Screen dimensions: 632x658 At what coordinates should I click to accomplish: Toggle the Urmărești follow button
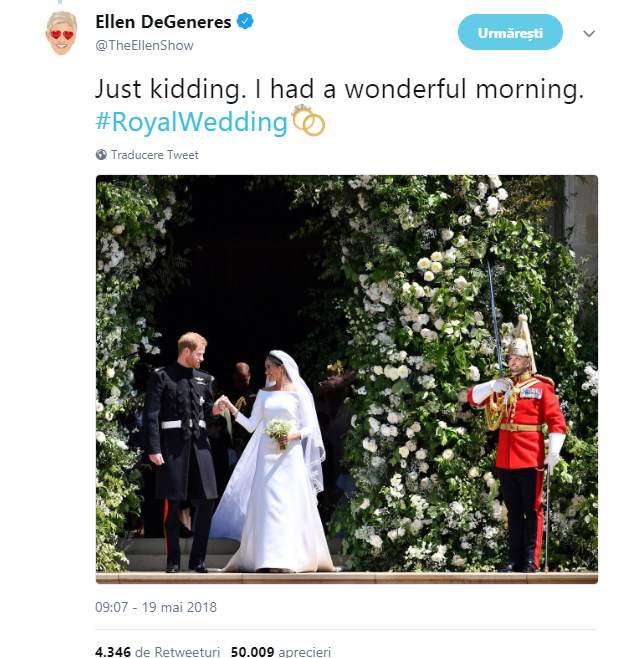pyautogui.click(x=510, y=33)
